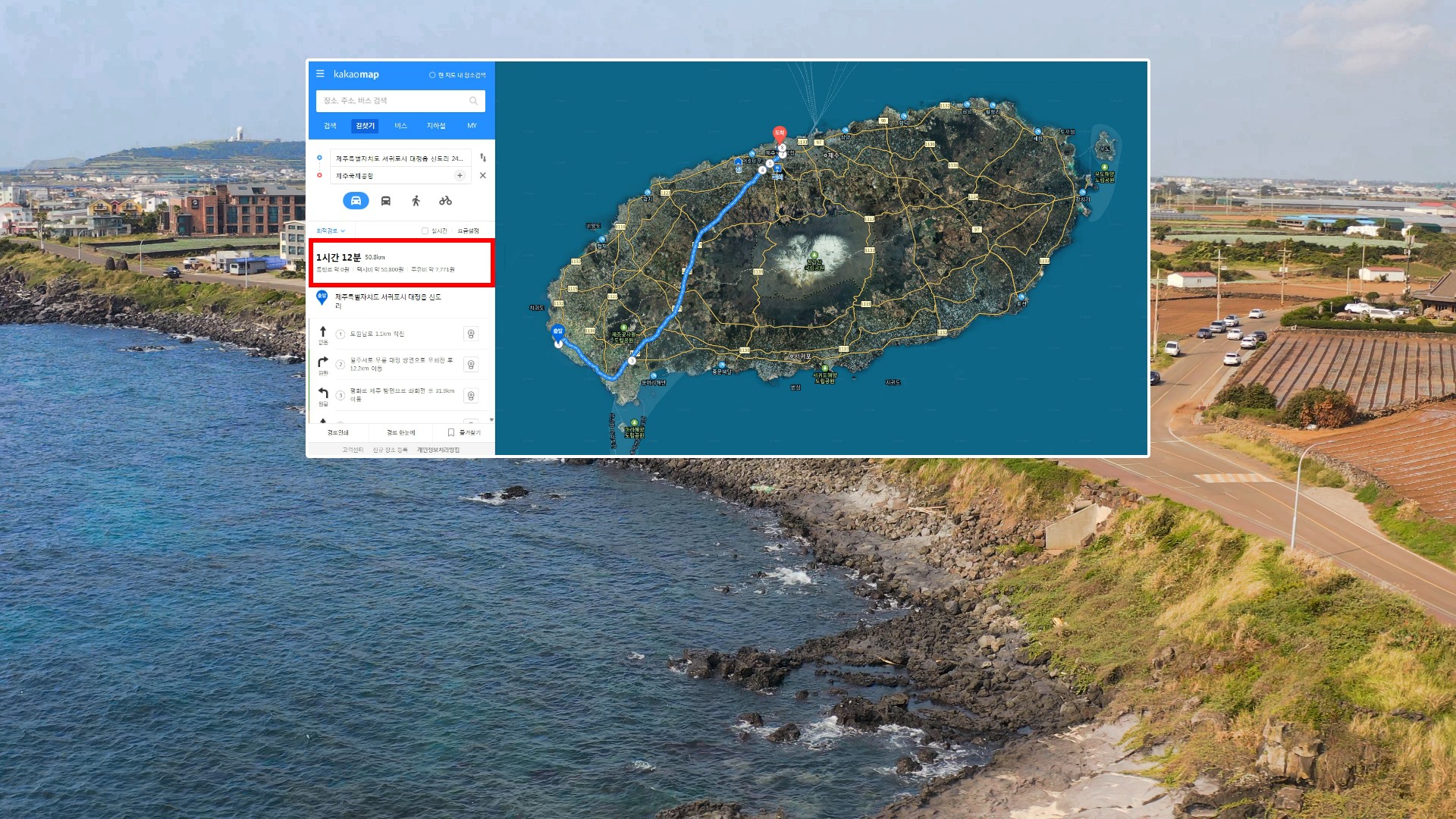The height and width of the screenshot is (819, 1456).
Task: Open roadview for route step 1
Action: point(471,334)
